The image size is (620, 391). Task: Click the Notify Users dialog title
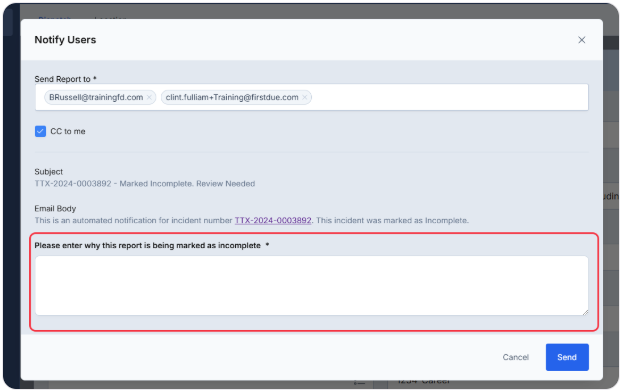click(65, 40)
